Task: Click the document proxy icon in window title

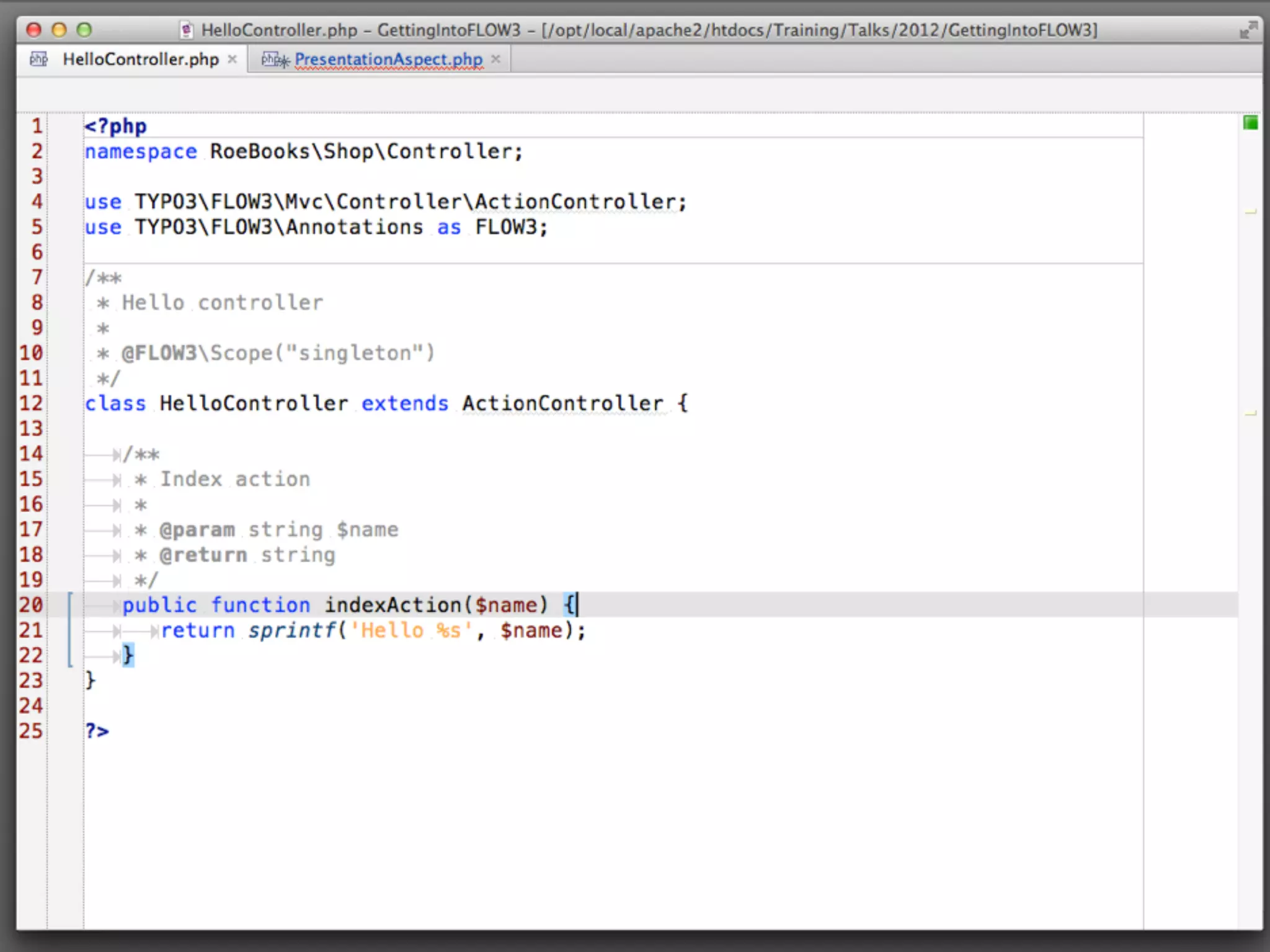Action: [x=186, y=30]
